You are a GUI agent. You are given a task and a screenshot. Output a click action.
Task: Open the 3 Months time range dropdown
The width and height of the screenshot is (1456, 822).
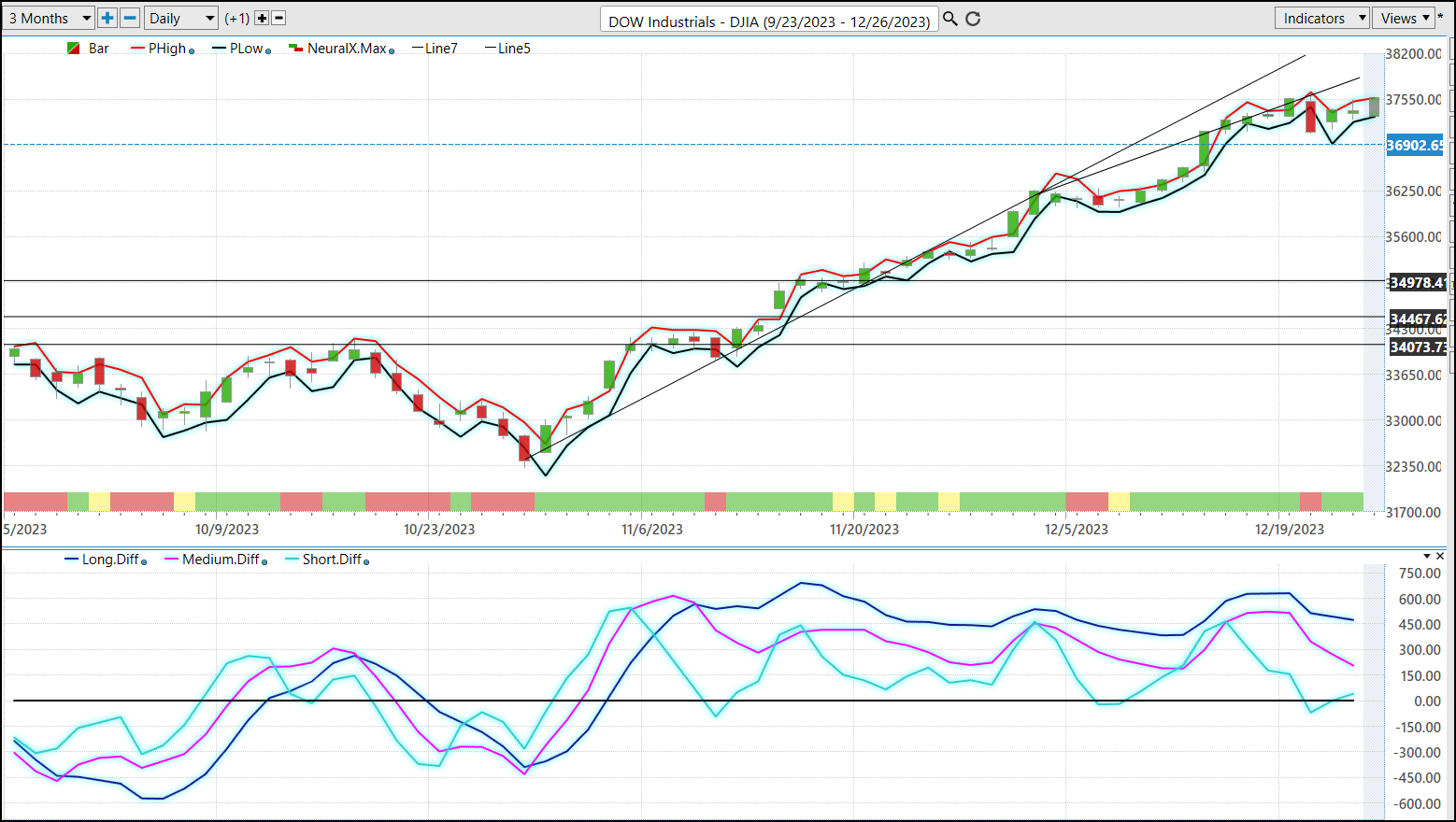[x=49, y=19]
